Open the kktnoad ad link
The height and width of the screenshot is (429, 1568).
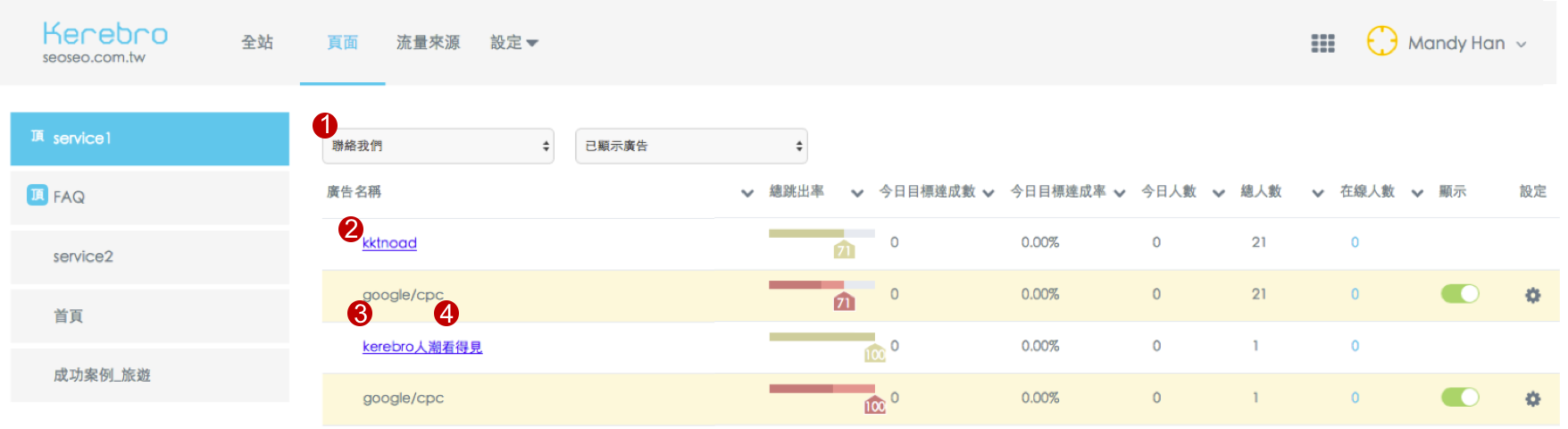point(389,243)
